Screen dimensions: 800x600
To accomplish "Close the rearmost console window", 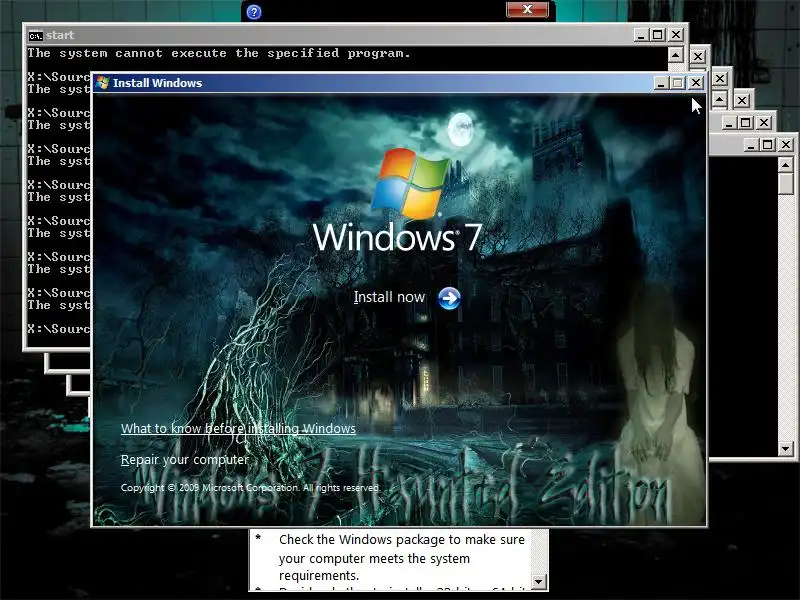I will pos(786,145).
